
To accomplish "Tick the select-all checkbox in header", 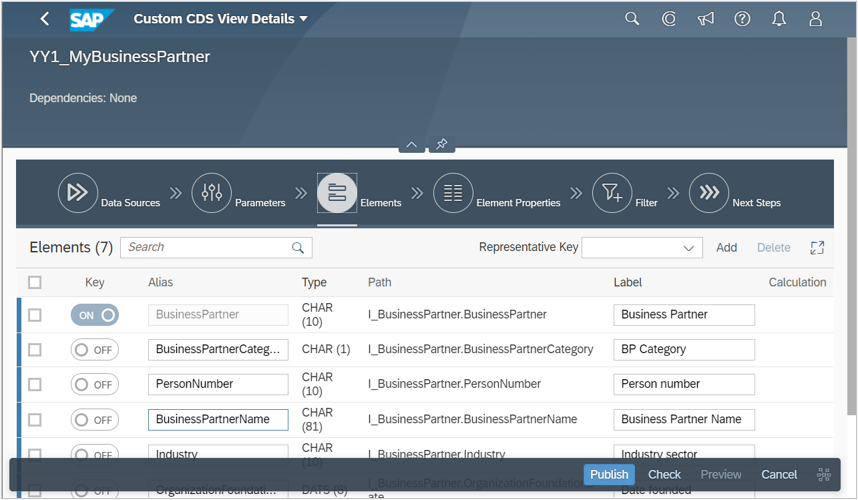I will [35, 282].
